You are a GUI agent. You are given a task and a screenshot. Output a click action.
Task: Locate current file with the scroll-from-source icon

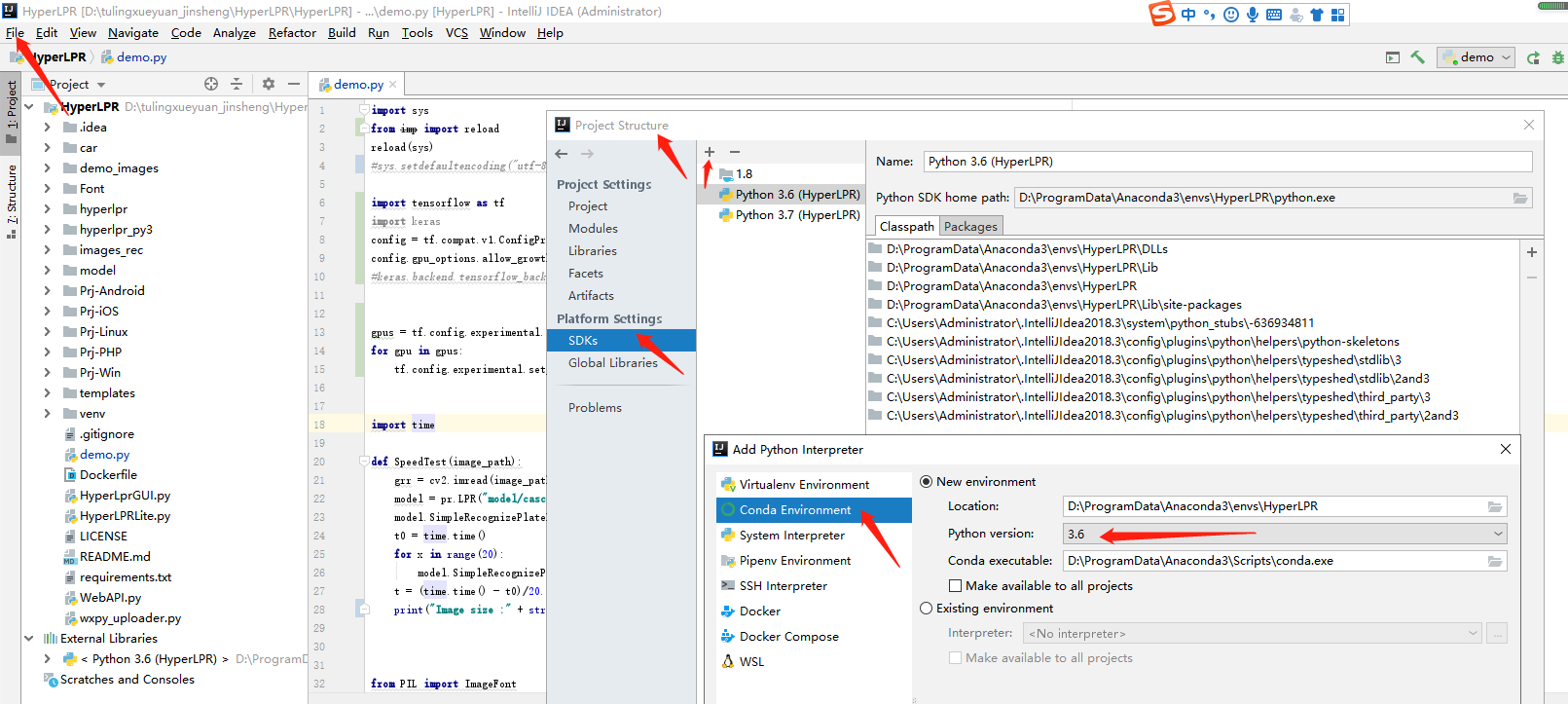click(211, 84)
